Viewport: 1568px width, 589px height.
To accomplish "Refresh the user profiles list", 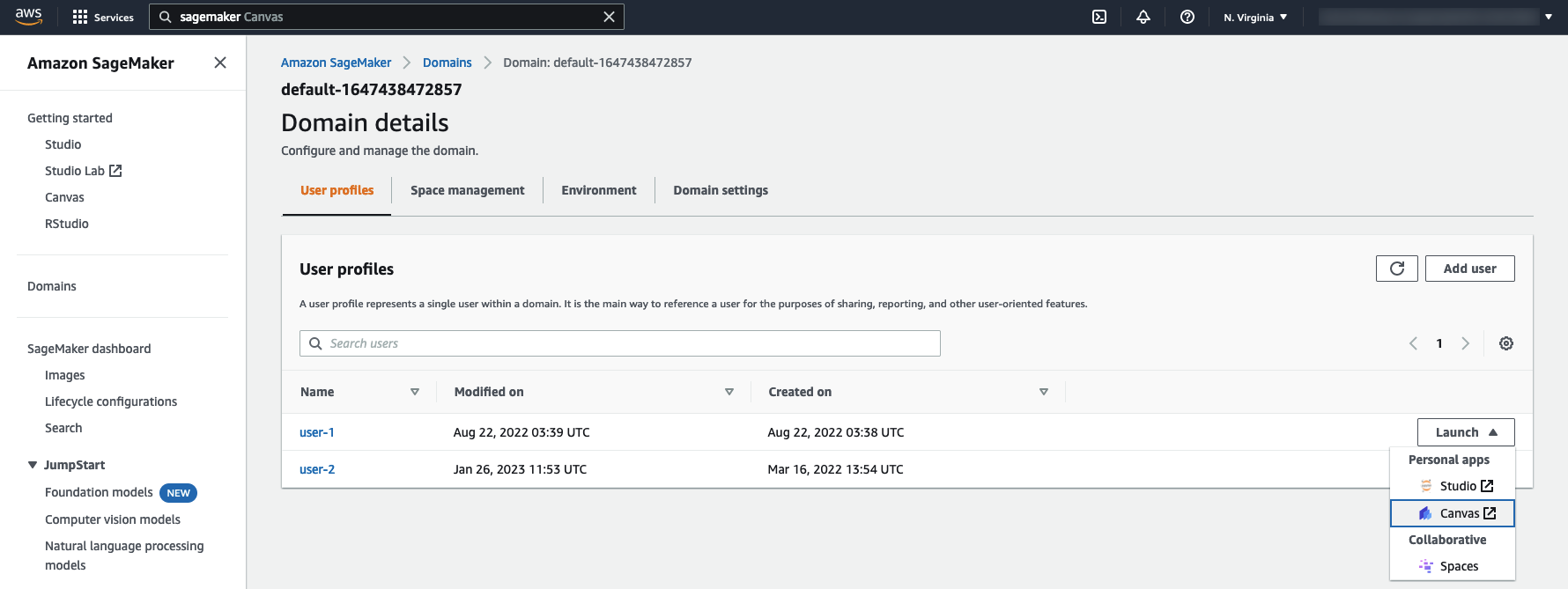I will (x=1397, y=269).
